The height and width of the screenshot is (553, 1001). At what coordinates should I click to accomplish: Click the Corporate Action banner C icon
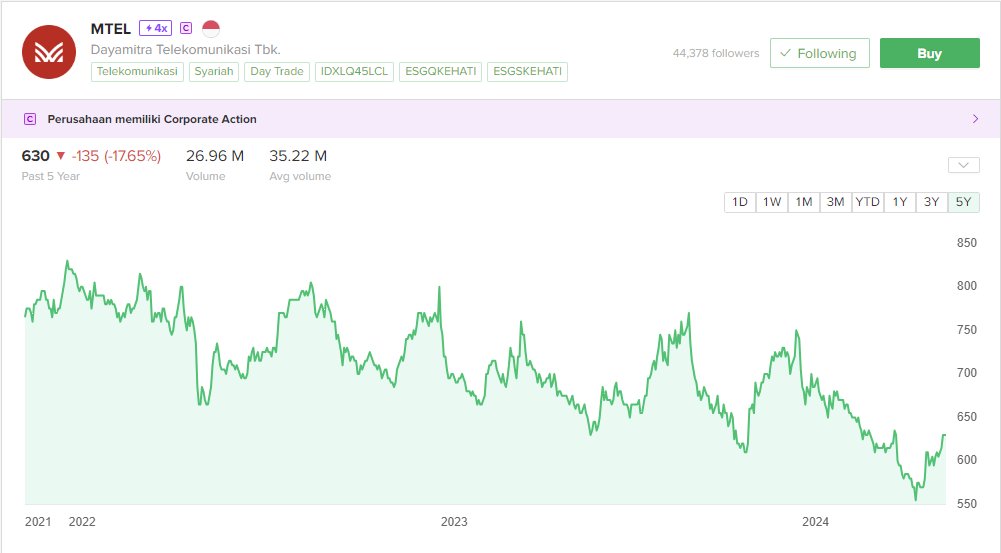pyautogui.click(x=30, y=119)
